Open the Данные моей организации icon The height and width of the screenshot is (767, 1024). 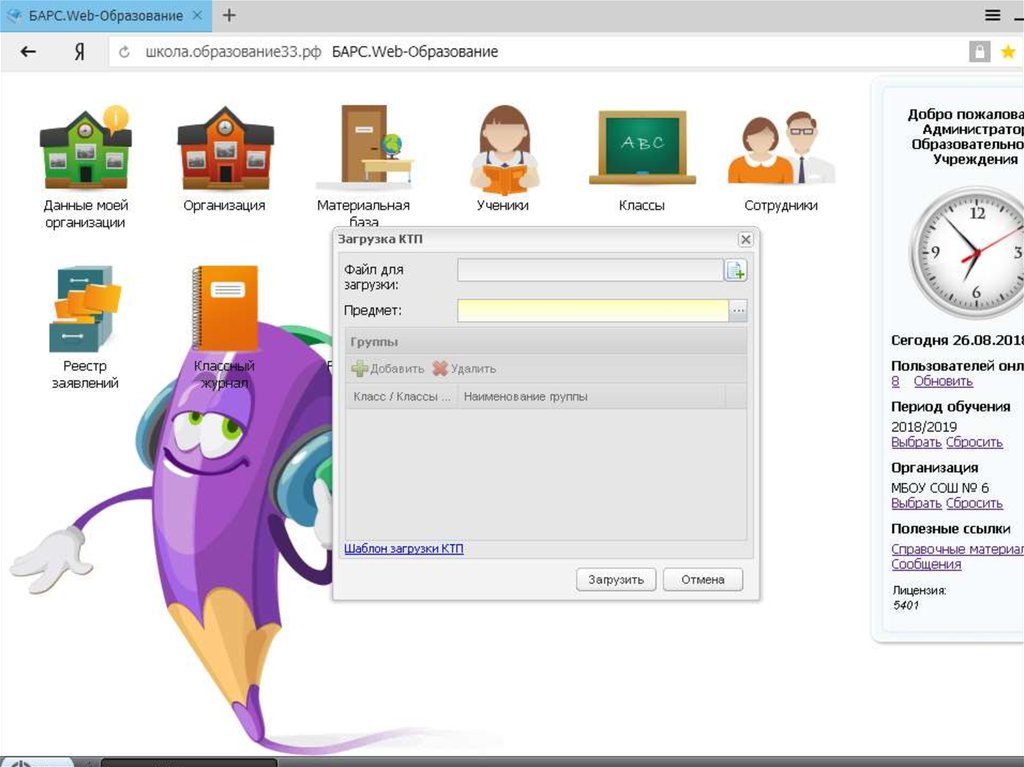click(85, 150)
